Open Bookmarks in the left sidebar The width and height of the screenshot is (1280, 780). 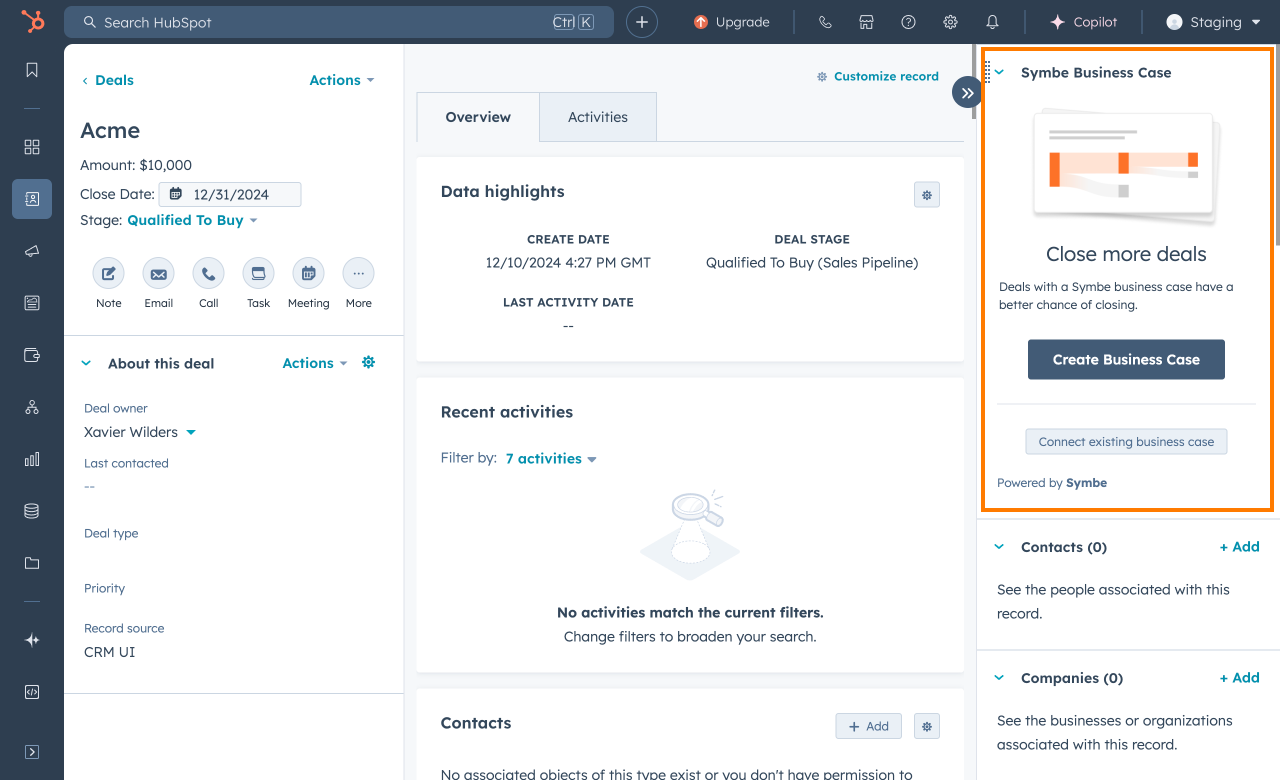click(x=32, y=70)
